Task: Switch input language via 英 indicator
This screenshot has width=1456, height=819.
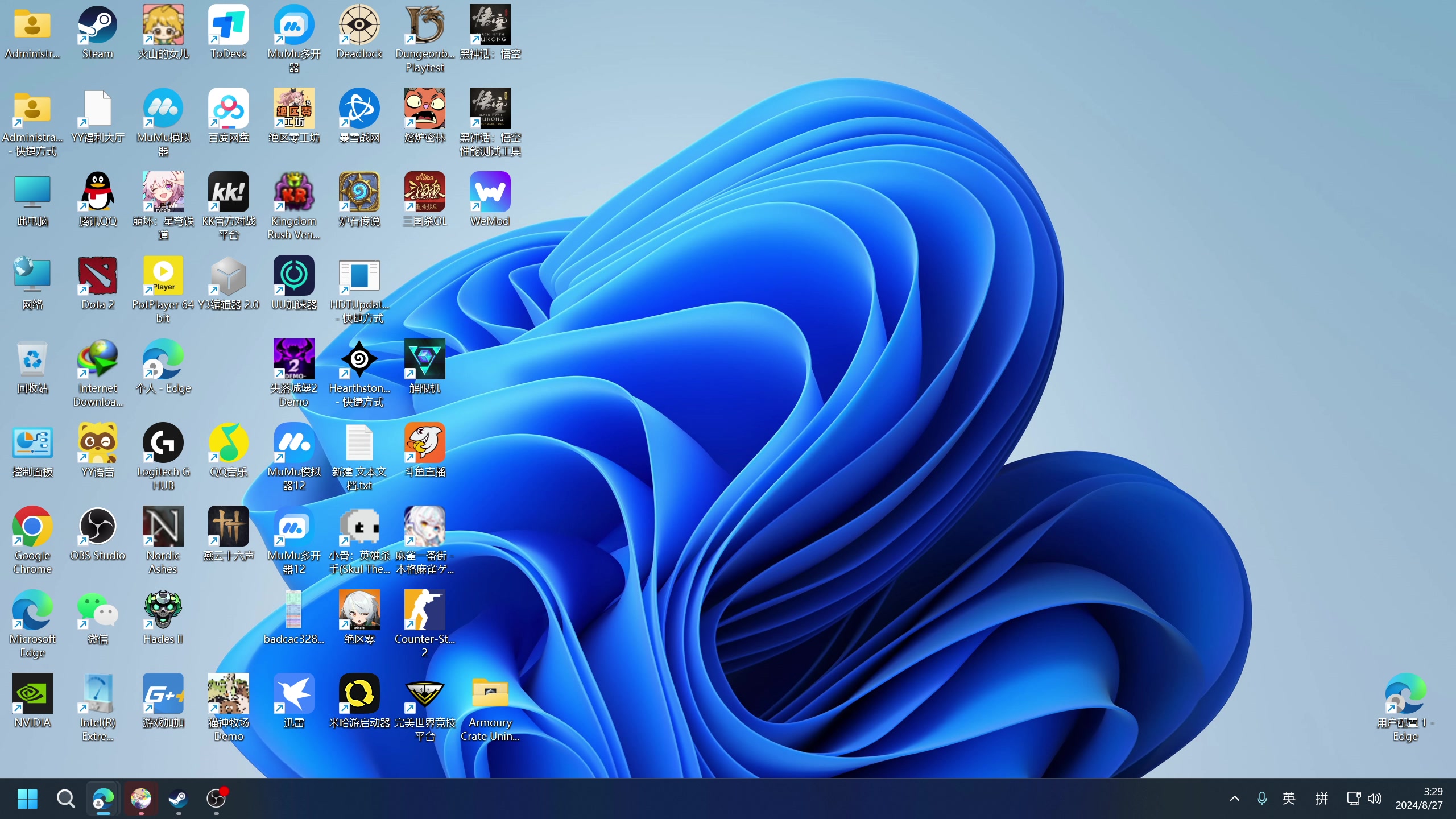Action: 1289,799
